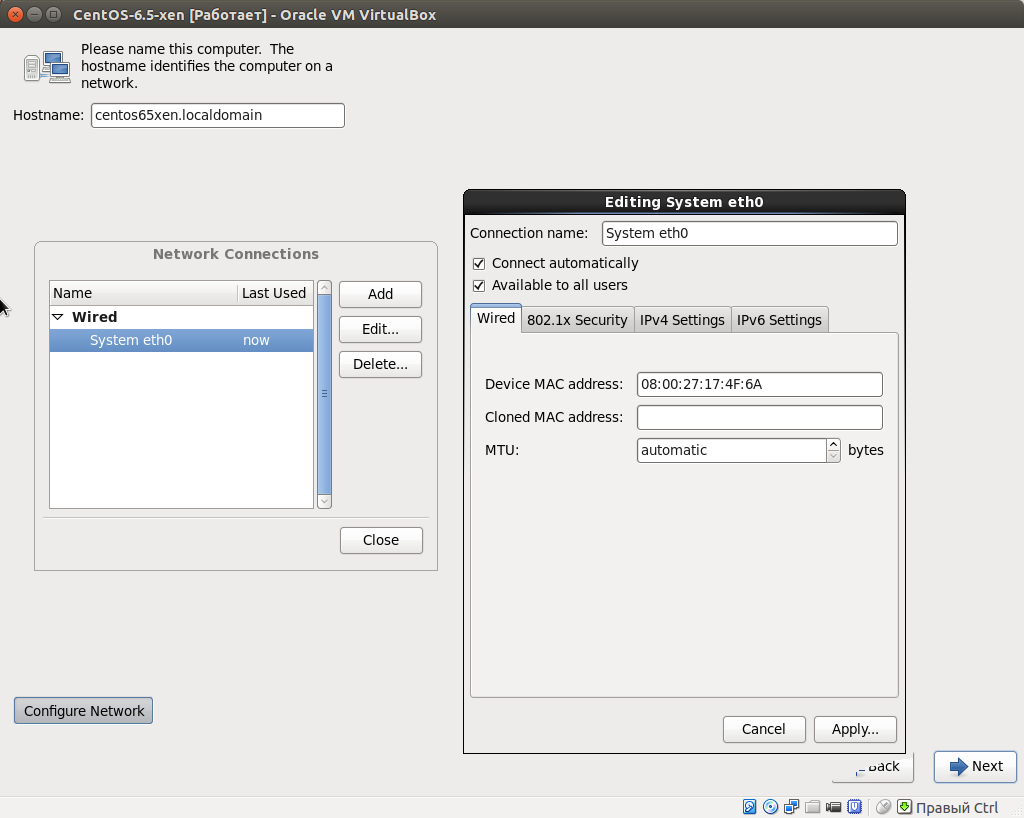Select System eth0 connection row

click(x=182, y=341)
